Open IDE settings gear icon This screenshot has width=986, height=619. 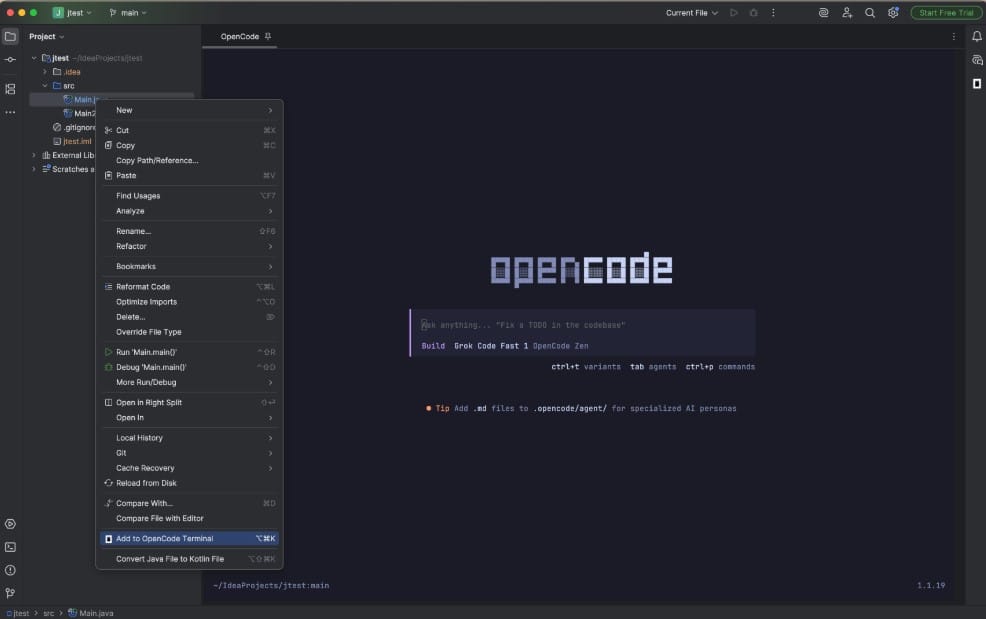(x=893, y=13)
